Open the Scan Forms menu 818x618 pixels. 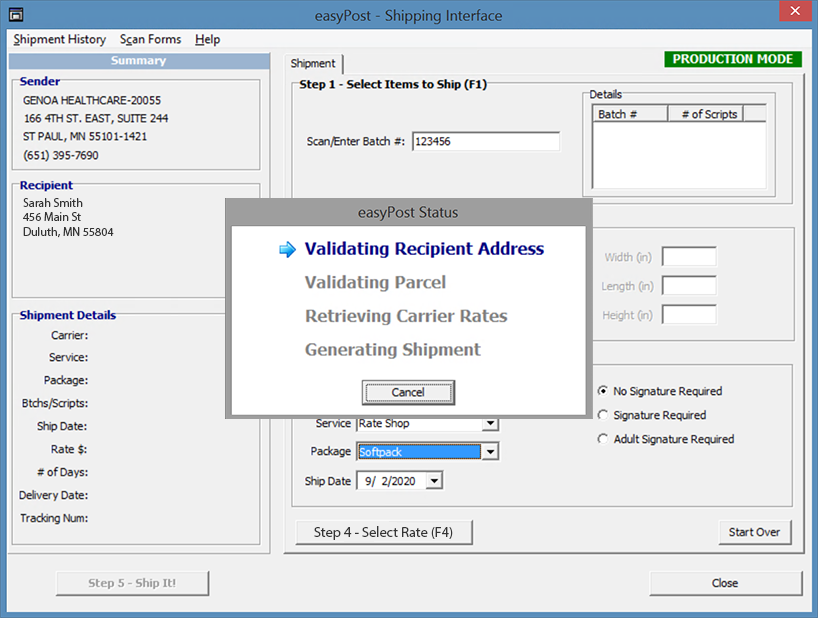tap(150, 39)
